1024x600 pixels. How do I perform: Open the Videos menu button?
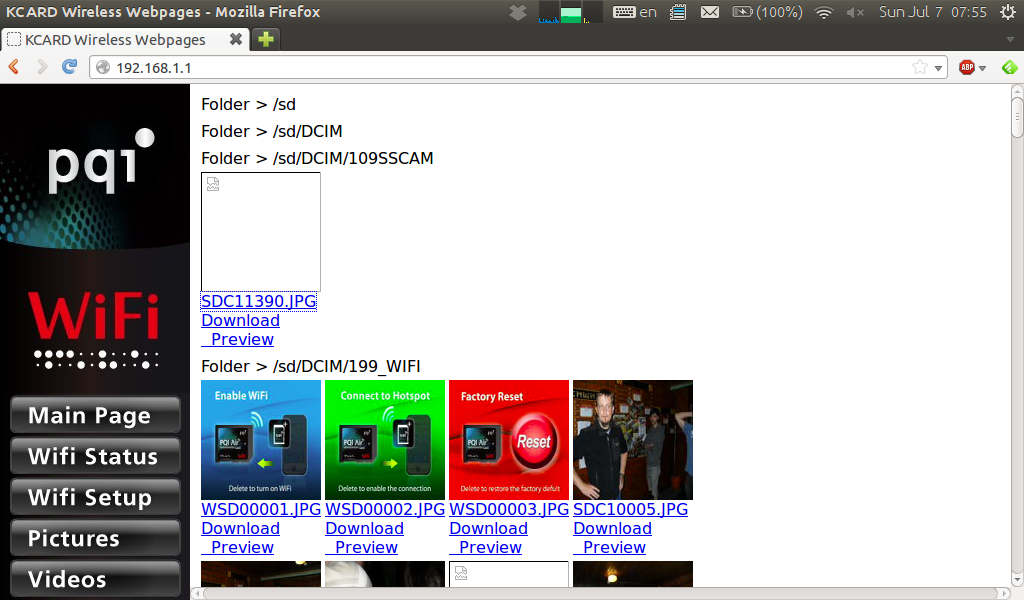(x=95, y=578)
